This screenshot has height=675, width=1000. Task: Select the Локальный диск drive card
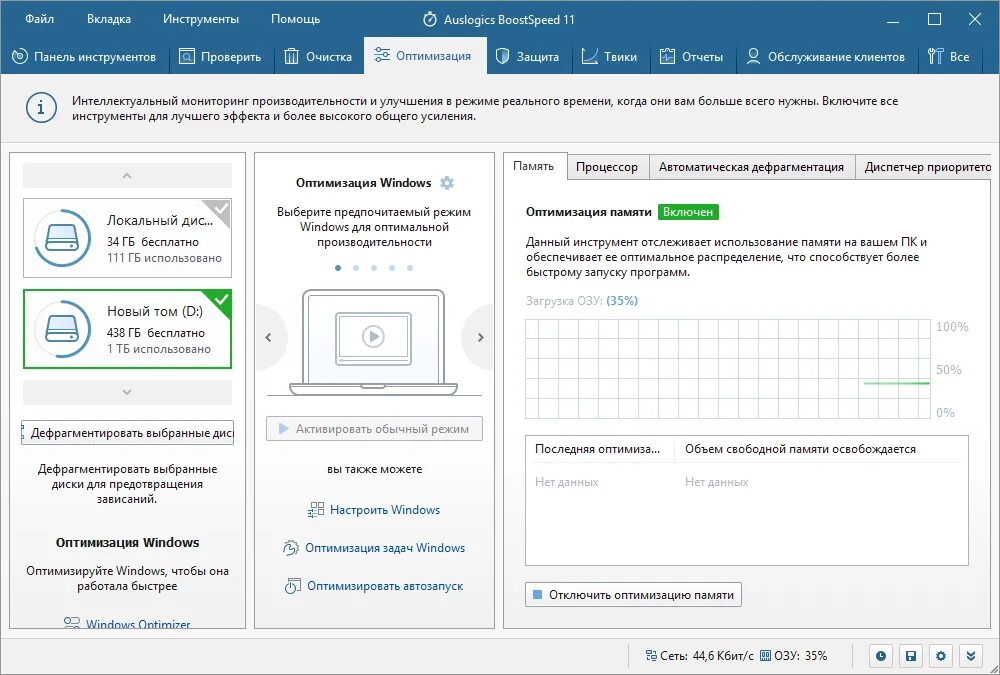coord(128,238)
